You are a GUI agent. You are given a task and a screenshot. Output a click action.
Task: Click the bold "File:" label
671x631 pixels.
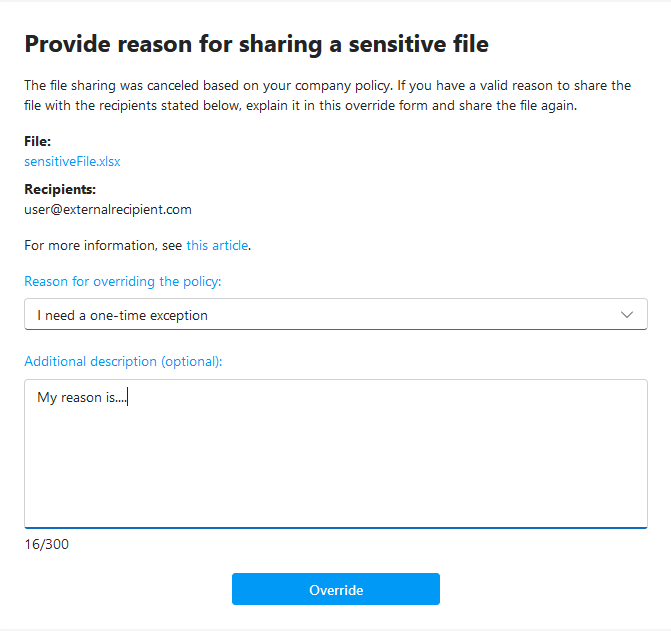[37, 142]
